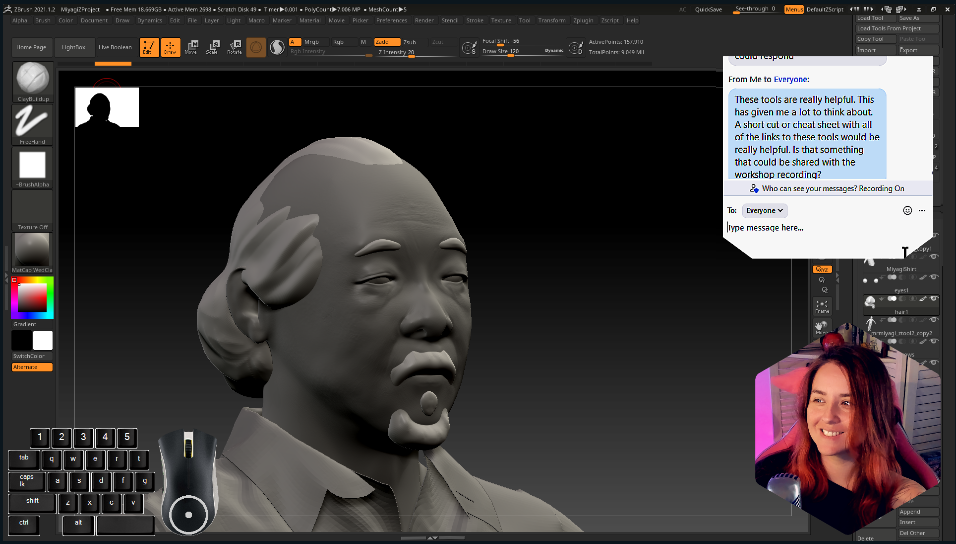Image resolution: width=956 pixels, height=544 pixels.
Task: Select the Draw mode button
Action: pos(170,47)
